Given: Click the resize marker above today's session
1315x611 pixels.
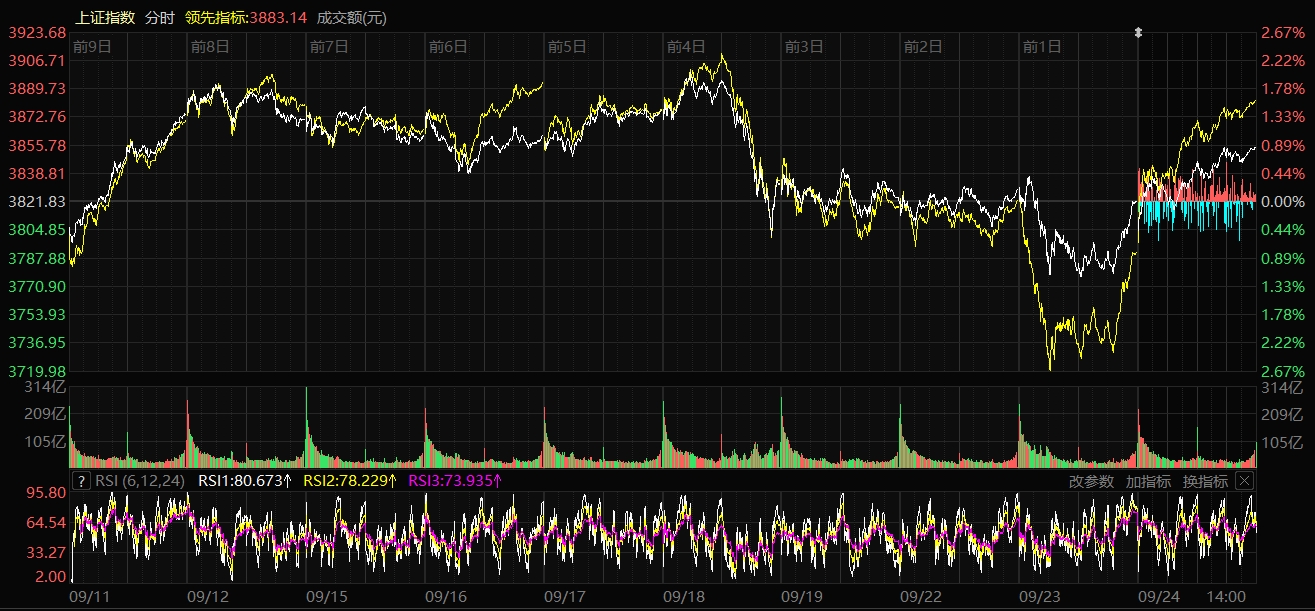Looking at the screenshot, I should (x=1138, y=33).
